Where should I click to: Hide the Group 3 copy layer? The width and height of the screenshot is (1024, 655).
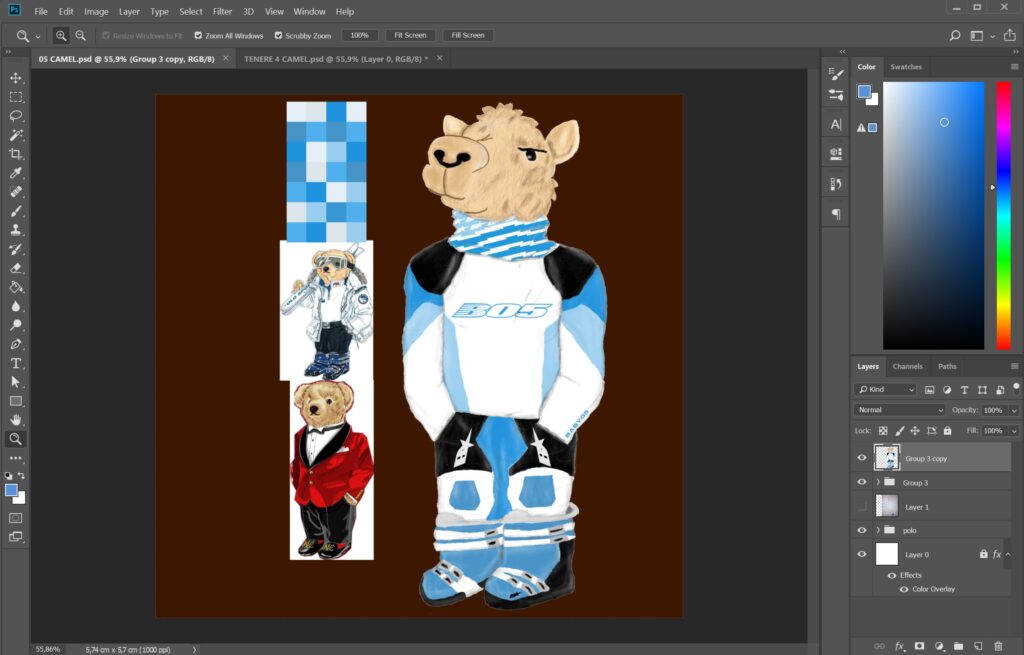pyautogui.click(x=862, y=458)
